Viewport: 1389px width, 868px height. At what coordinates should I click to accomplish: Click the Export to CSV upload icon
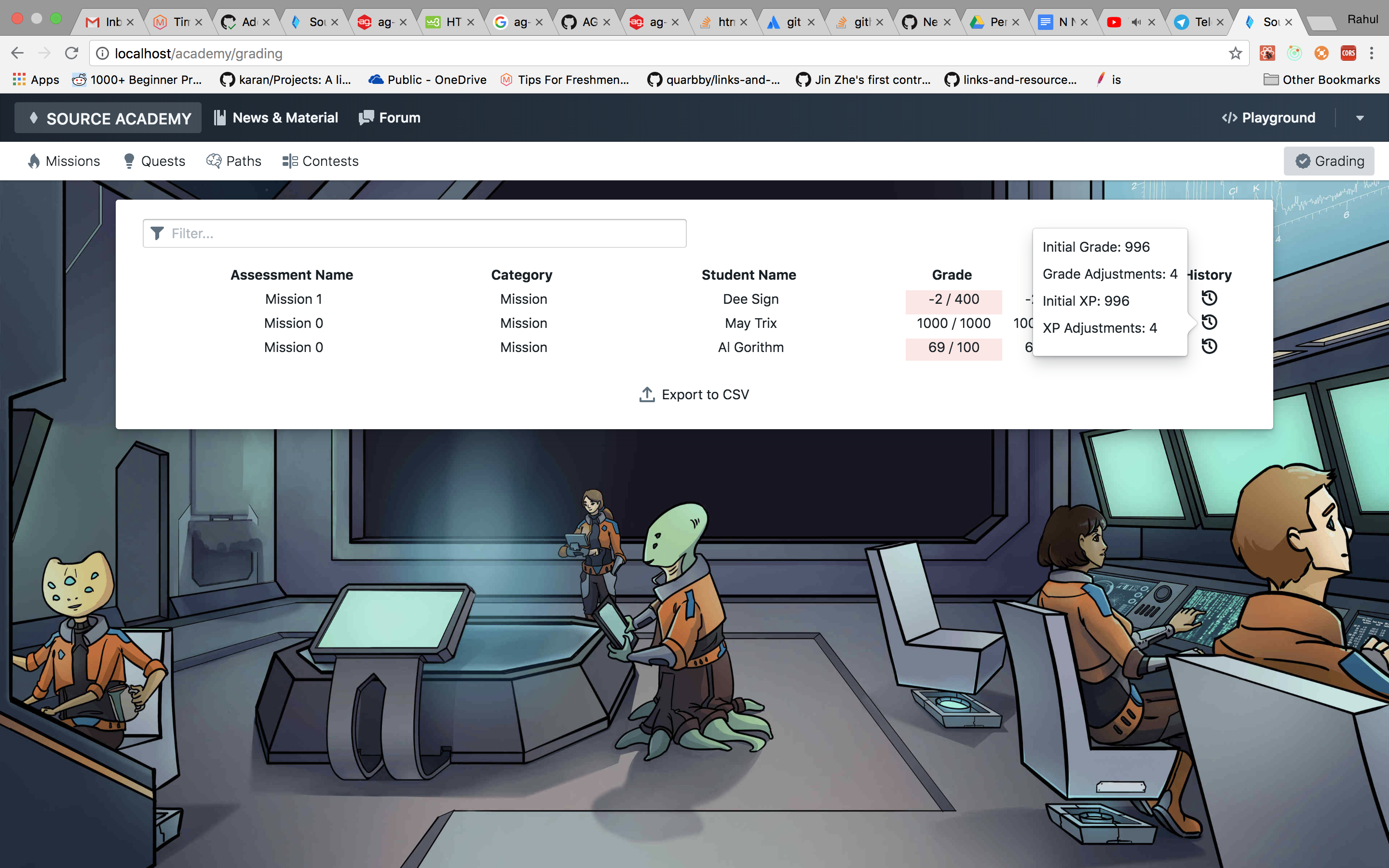(647, 394)
